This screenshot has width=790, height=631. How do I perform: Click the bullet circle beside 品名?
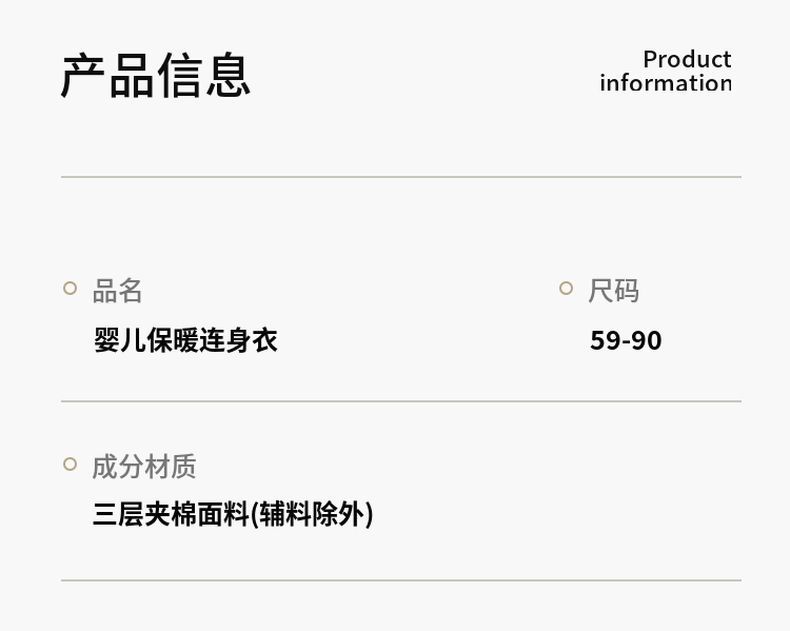(x=70, y=288)
